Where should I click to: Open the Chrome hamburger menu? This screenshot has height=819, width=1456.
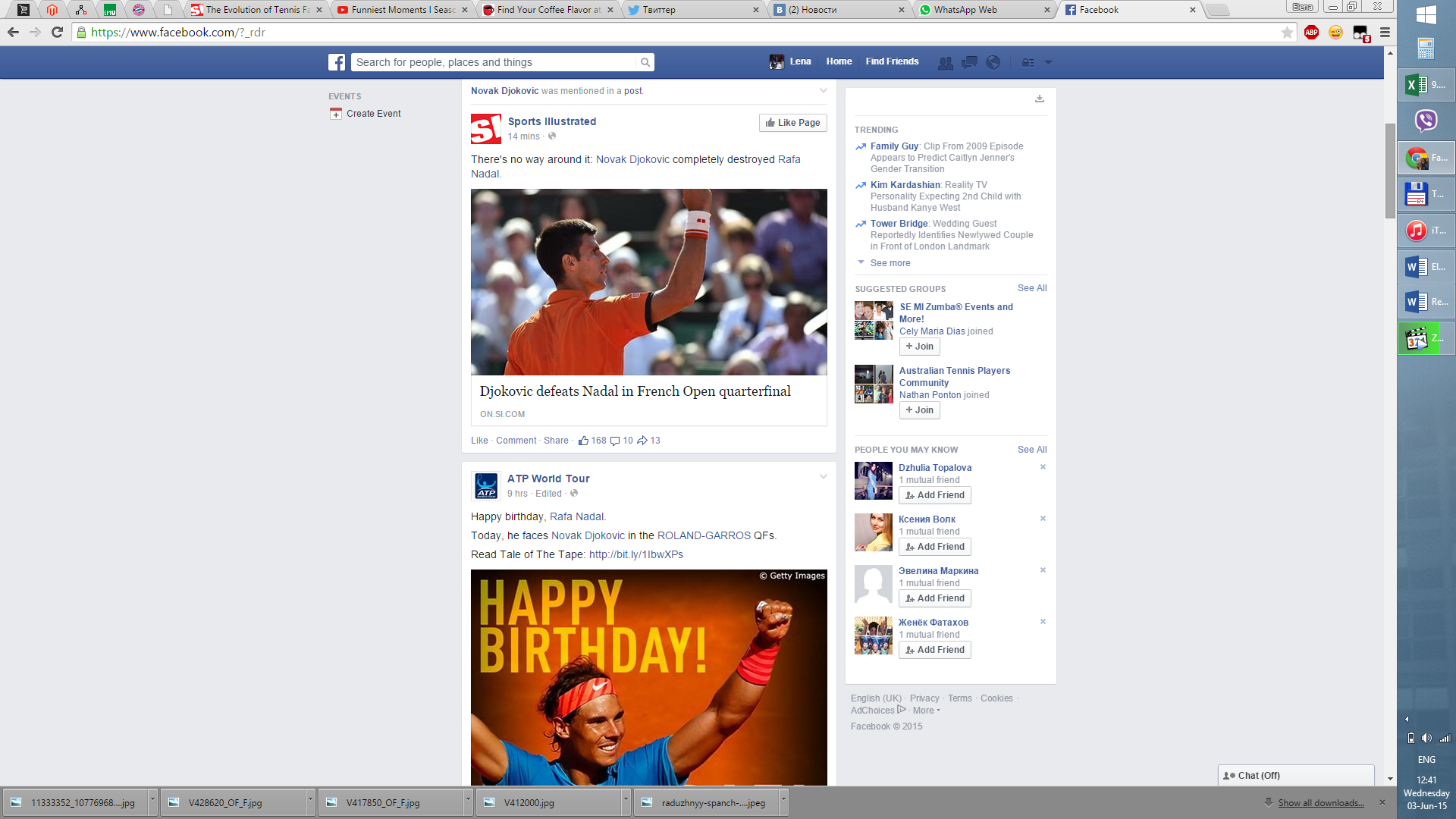(1385, 32)
